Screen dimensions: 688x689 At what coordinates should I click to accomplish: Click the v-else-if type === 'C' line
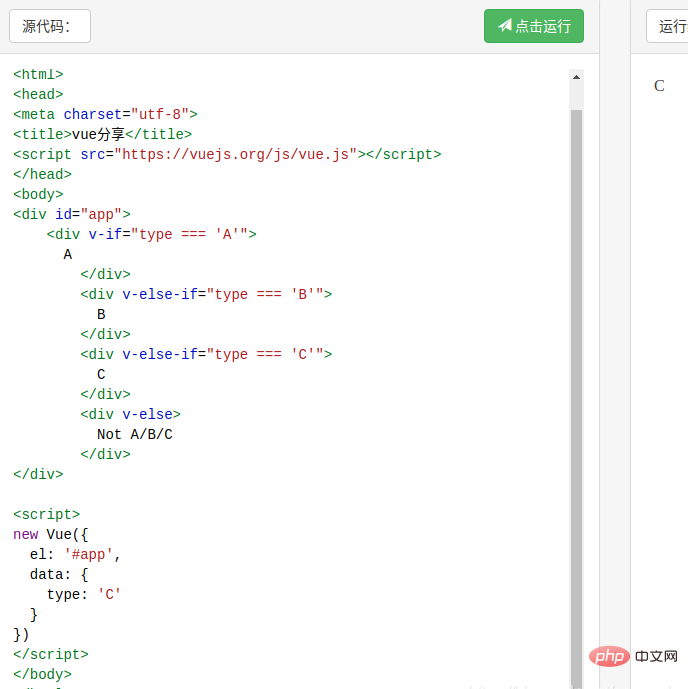[206, 354]
